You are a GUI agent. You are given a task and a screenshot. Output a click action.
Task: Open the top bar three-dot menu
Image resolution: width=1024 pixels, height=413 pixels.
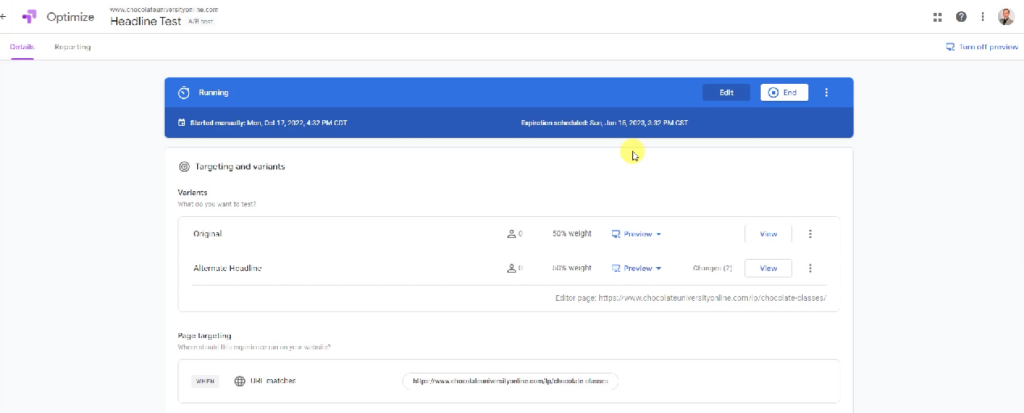pyautogui.click(x=983, y=17)
